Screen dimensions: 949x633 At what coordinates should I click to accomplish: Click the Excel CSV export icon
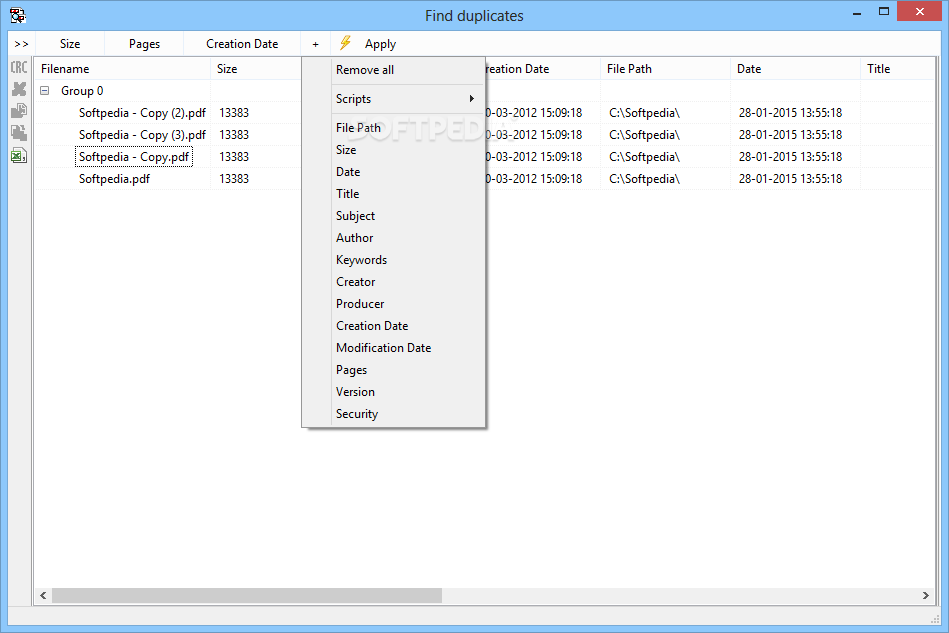pyautogui.click(x=19, y=156)
